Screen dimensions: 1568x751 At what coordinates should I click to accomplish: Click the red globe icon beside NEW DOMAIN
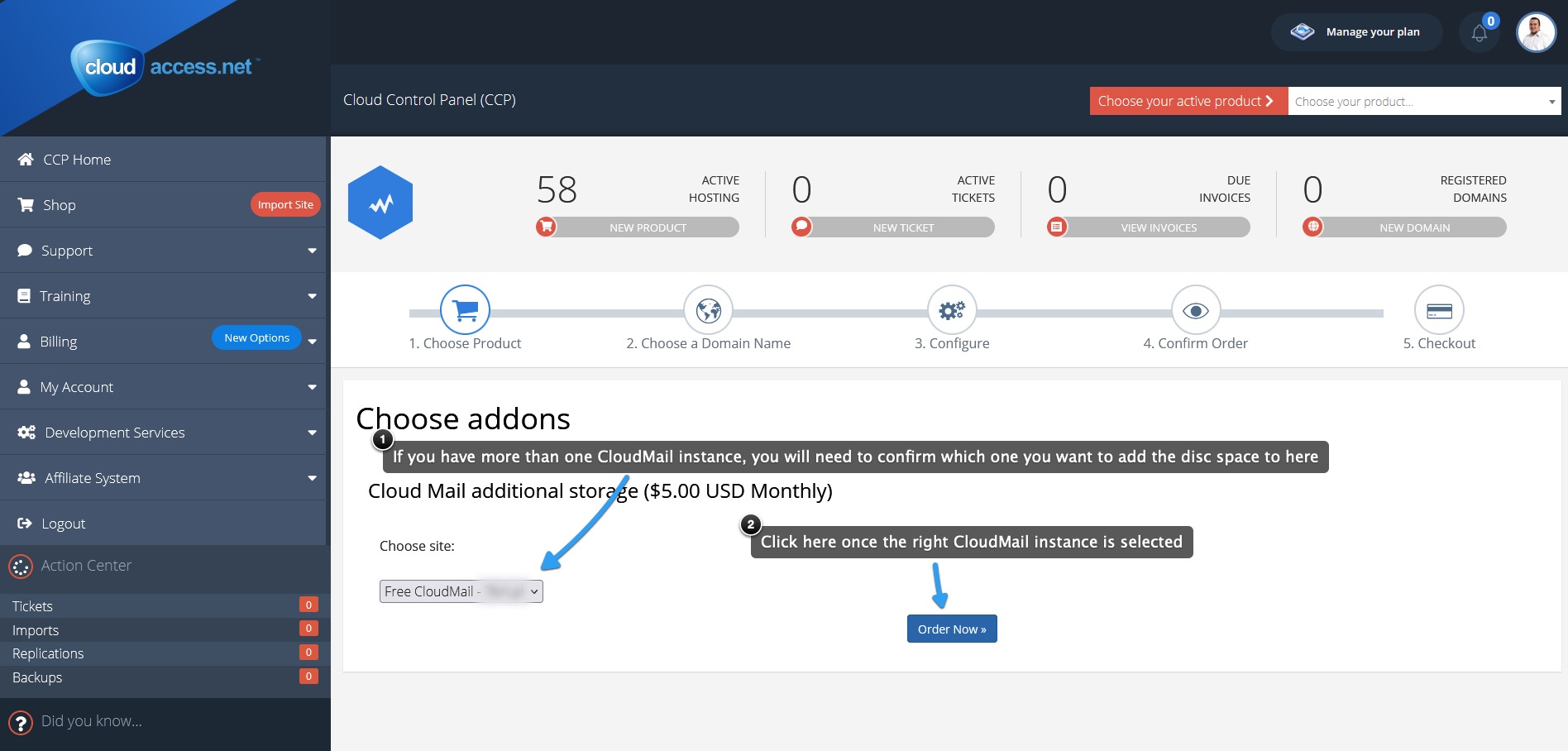1313,227
